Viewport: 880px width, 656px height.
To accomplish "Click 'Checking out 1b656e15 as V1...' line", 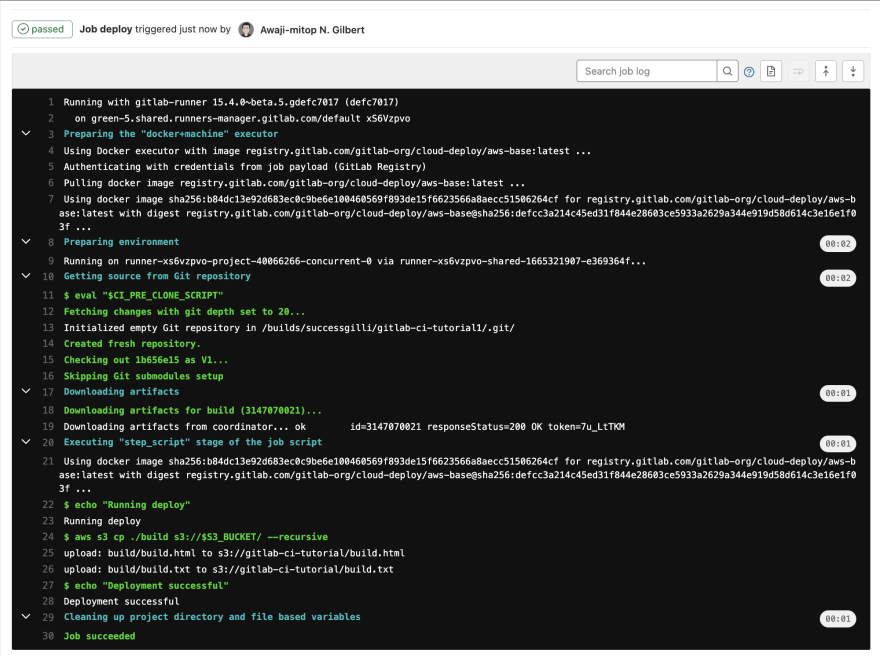I will pyautogui.click(x=146, y=360).
